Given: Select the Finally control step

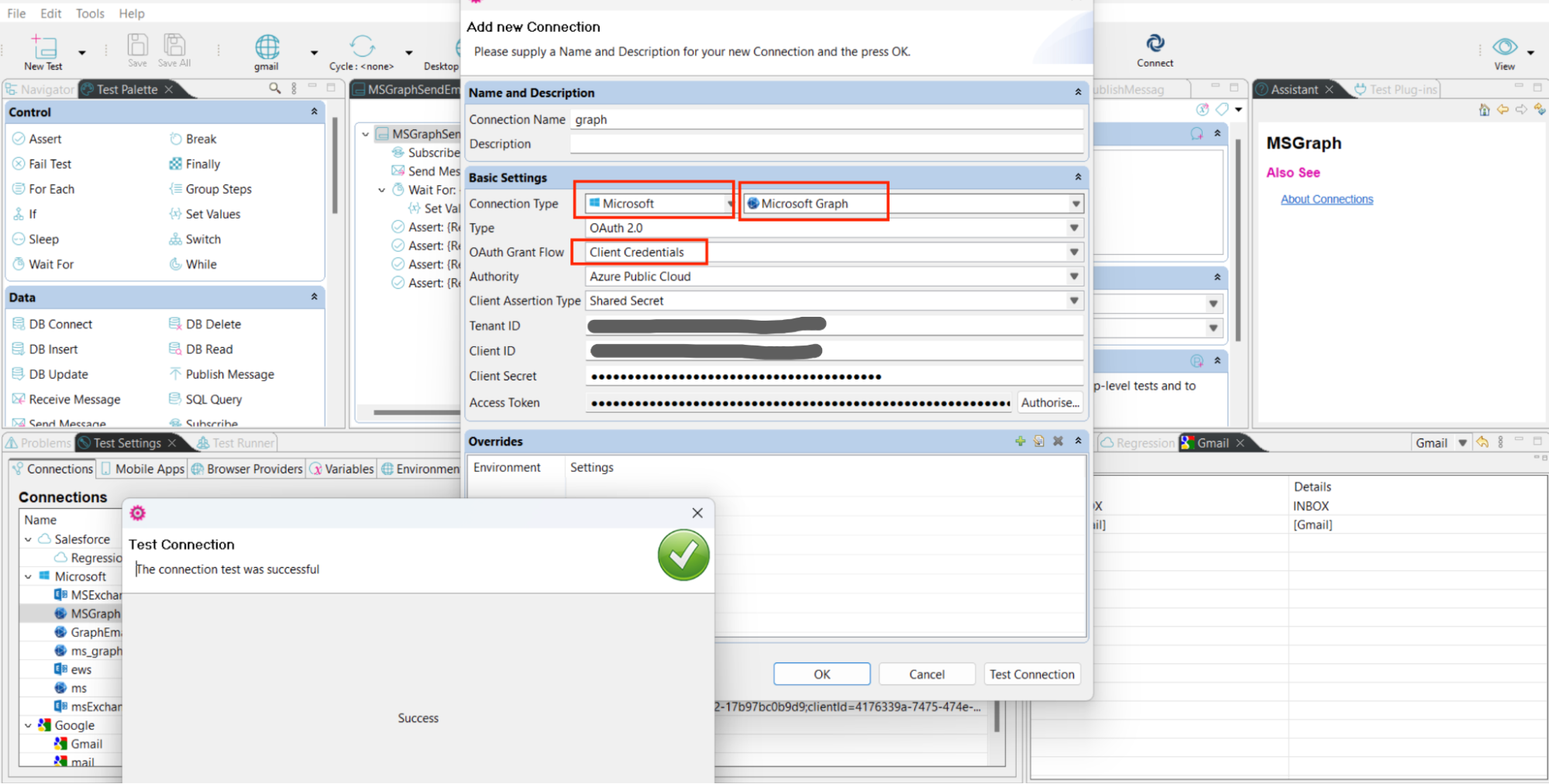Looking at the screenshot, I should pyautogui.click(x=194, y=163).
